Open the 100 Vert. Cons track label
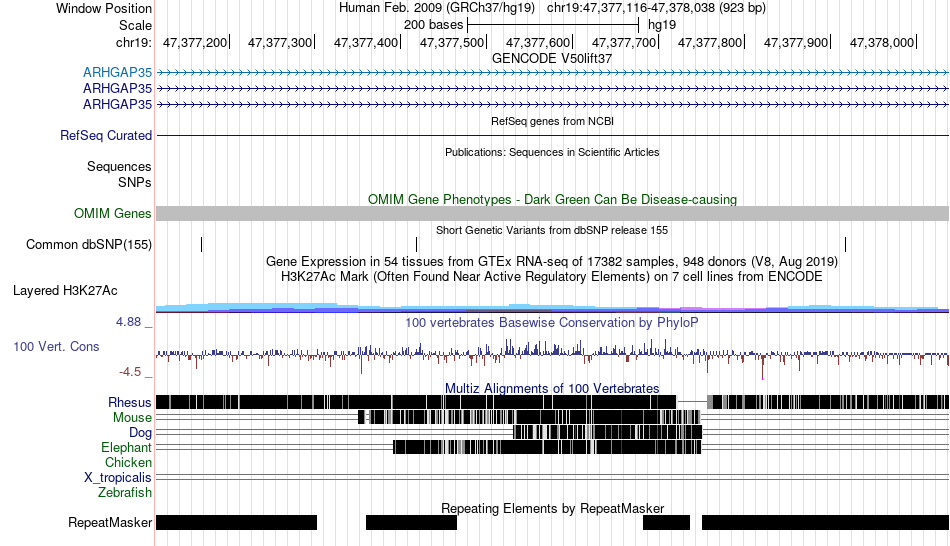Screen dimensions: 950x546 pyautogui.click(x=56, y=347)
